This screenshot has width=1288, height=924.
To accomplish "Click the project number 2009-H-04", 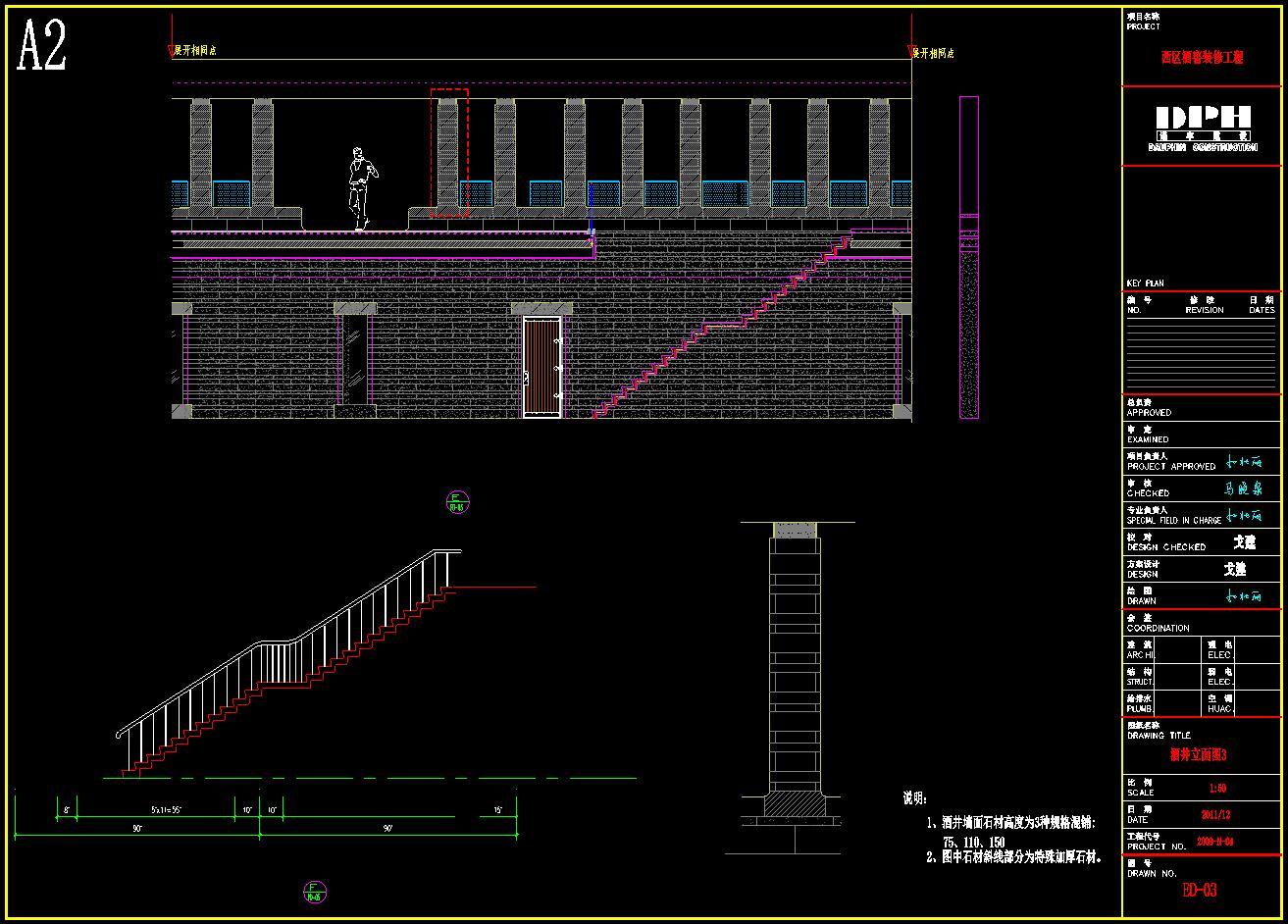I will pos(1214,842).
